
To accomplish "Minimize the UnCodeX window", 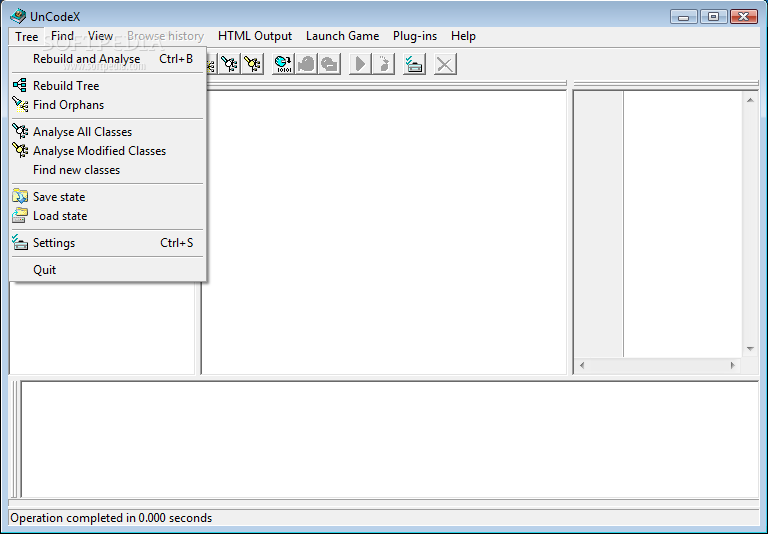I will point(684,17).
